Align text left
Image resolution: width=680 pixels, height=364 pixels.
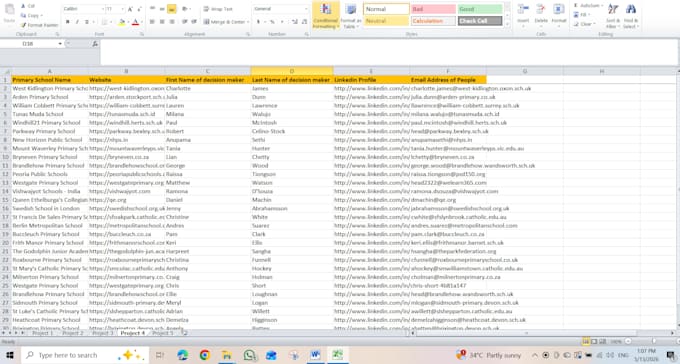152,22
